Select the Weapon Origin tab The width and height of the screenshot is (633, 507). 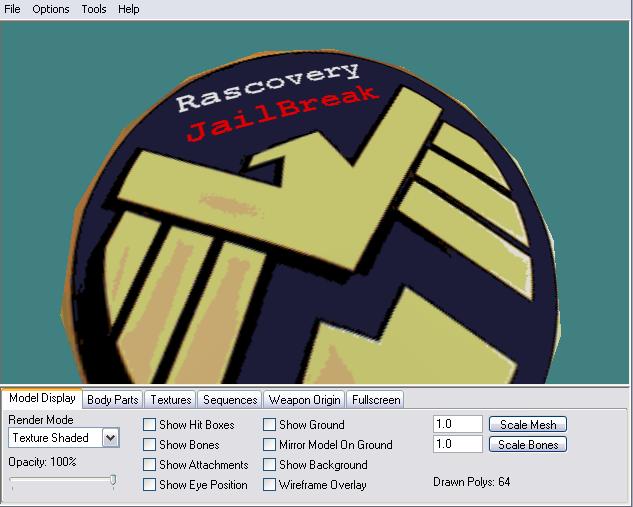pos(304,400)
